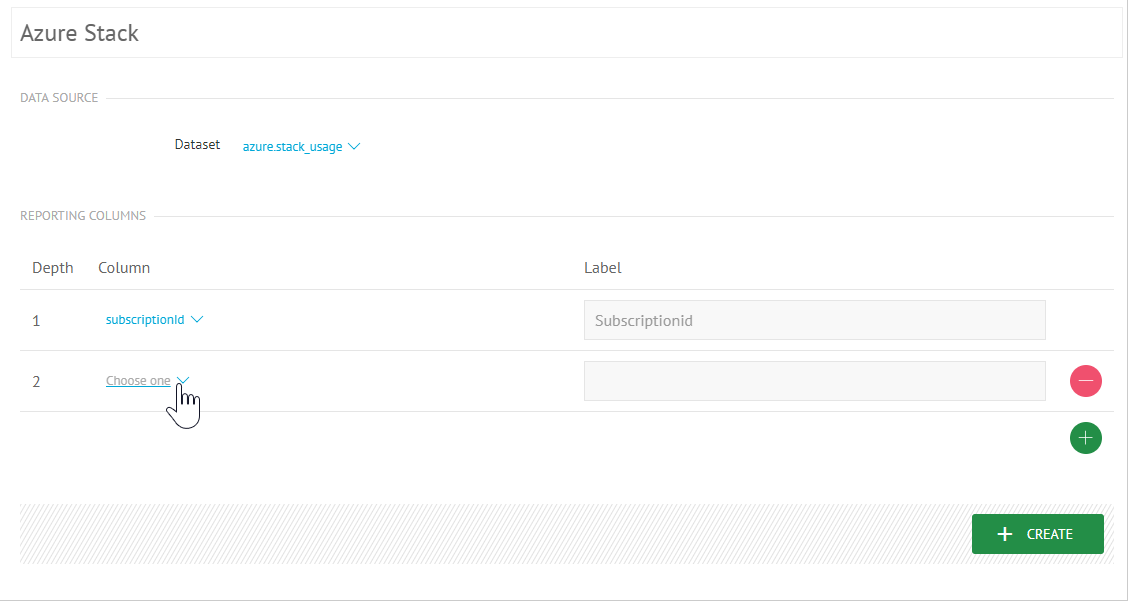Click the 'DATA SOURCE' section heading
The image size is (1130, 601).
point(59,98)
